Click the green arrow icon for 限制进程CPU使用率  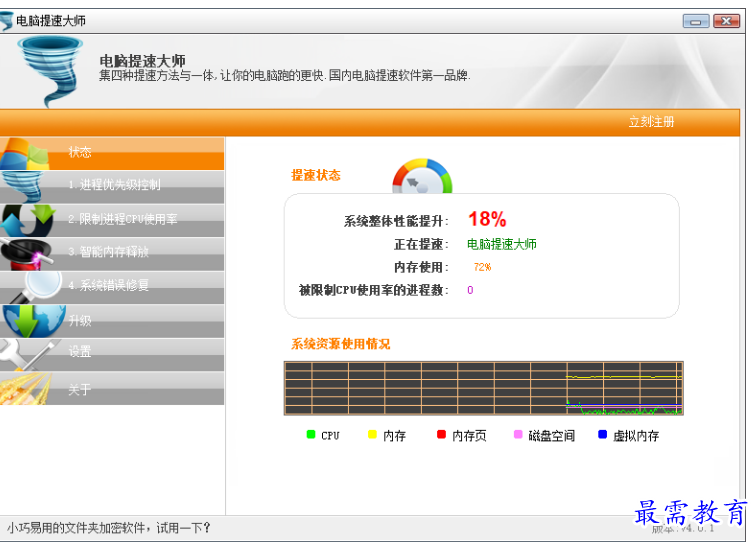tap(25, 220)
